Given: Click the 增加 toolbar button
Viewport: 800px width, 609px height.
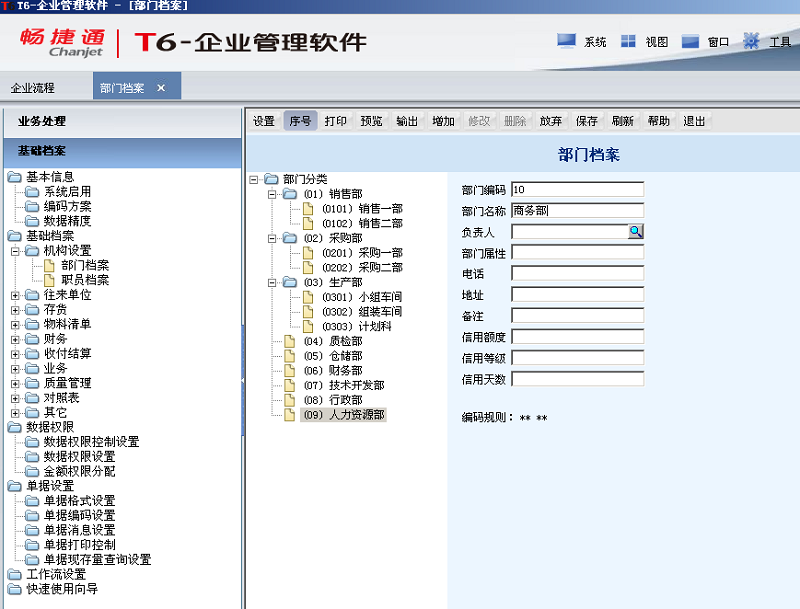Looking at the screenshot, I should point(443,121).
